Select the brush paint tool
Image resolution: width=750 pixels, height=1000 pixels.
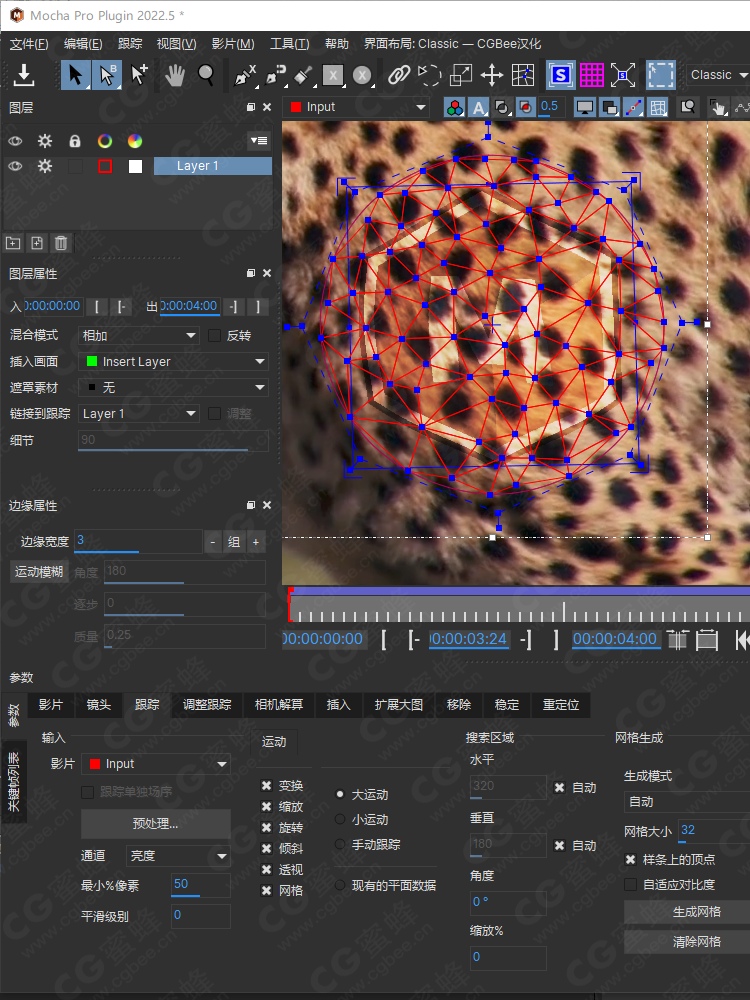(304, 75)
